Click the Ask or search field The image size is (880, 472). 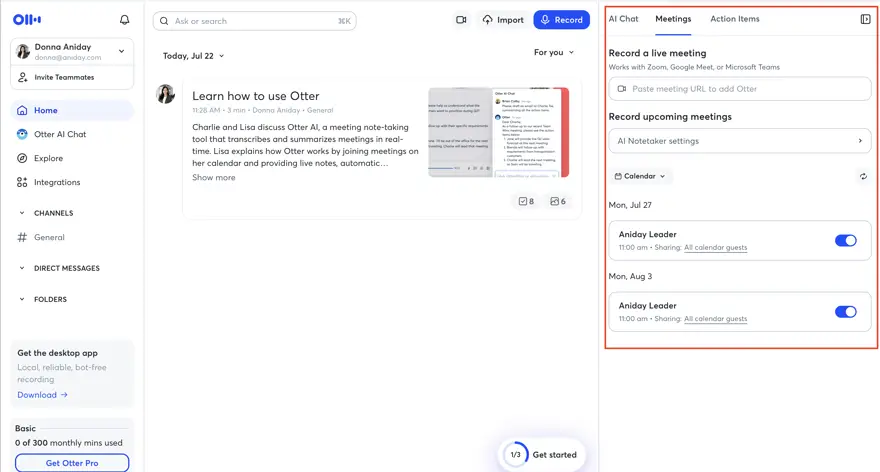click(255, 21)
